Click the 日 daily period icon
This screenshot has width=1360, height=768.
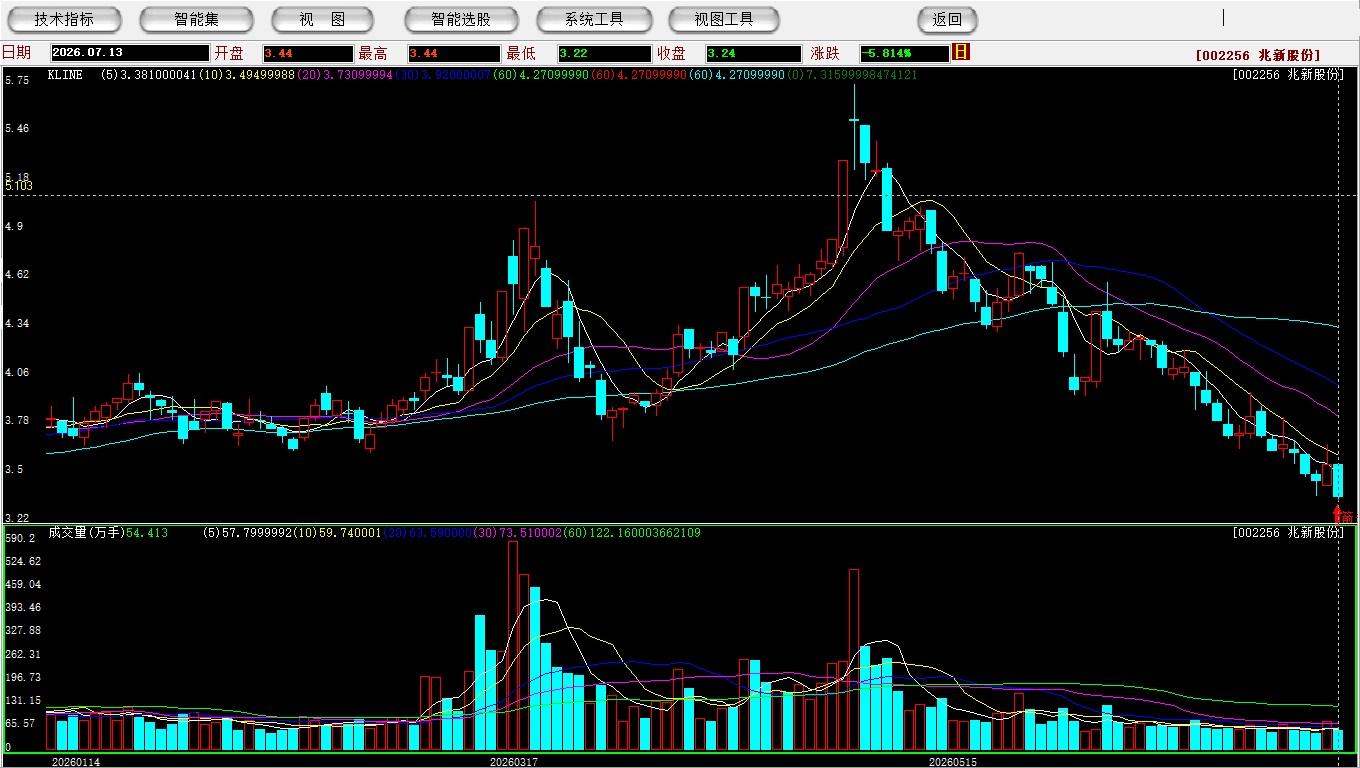click(961, 52)
